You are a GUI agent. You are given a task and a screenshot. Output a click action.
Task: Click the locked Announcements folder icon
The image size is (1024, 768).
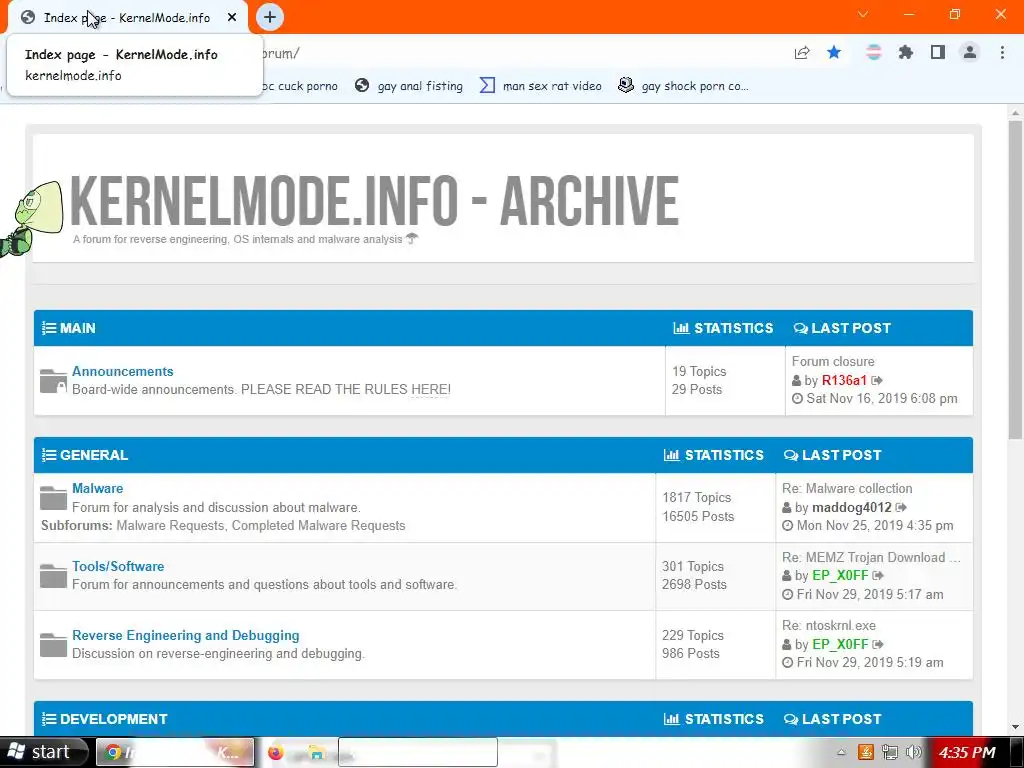(x=53, y=381)
